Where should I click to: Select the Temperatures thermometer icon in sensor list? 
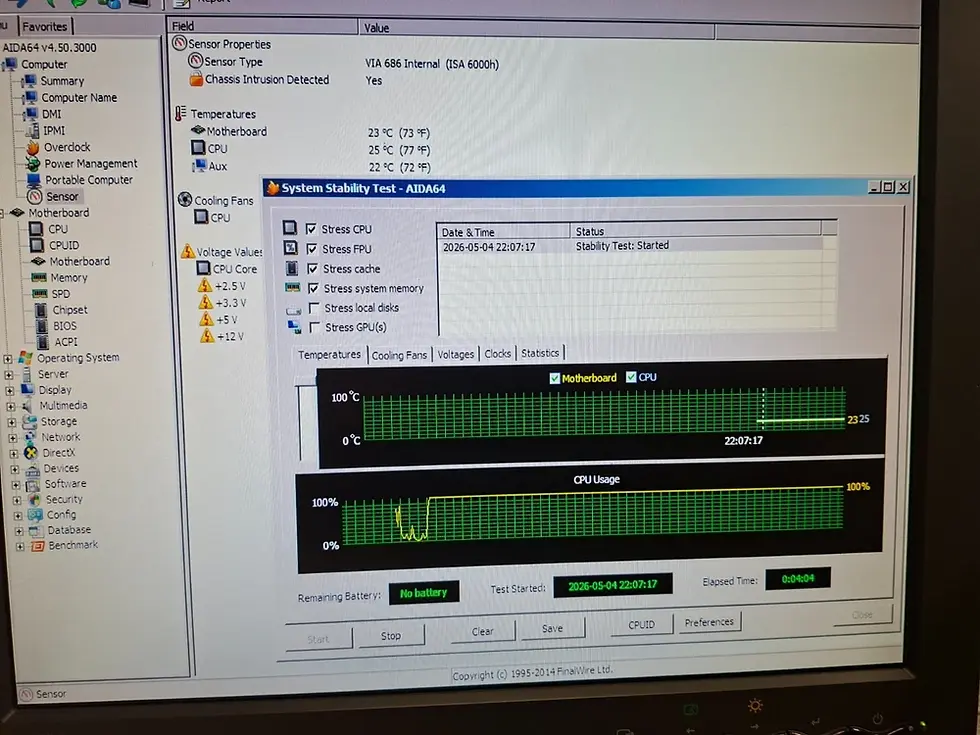(181, 113)
